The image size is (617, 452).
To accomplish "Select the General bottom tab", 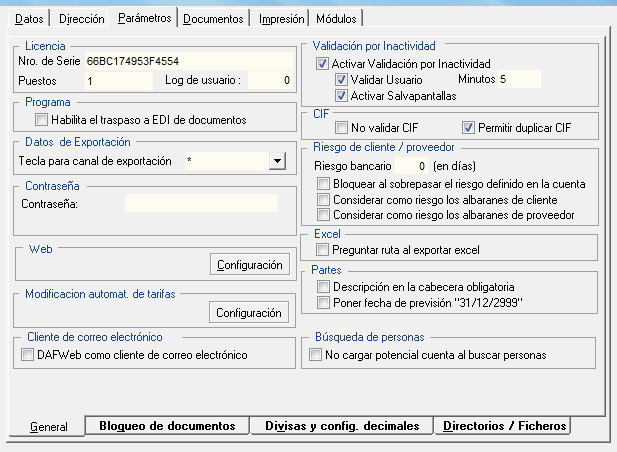I will 49,426.
